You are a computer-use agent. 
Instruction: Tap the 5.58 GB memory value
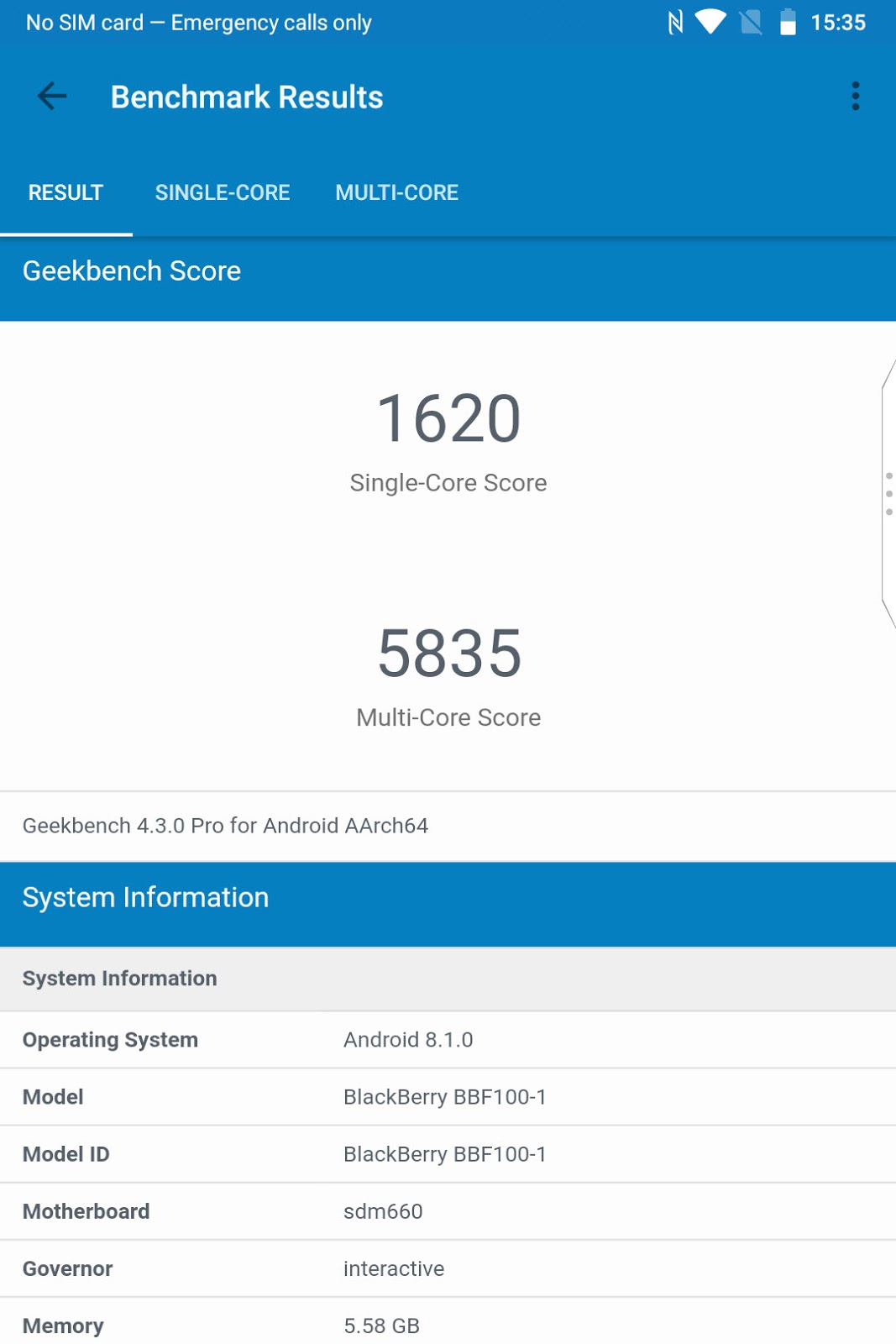point(381,1326)
